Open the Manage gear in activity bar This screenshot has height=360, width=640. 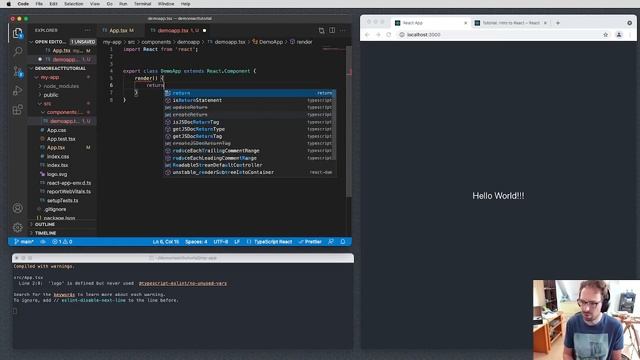(18, 227)
